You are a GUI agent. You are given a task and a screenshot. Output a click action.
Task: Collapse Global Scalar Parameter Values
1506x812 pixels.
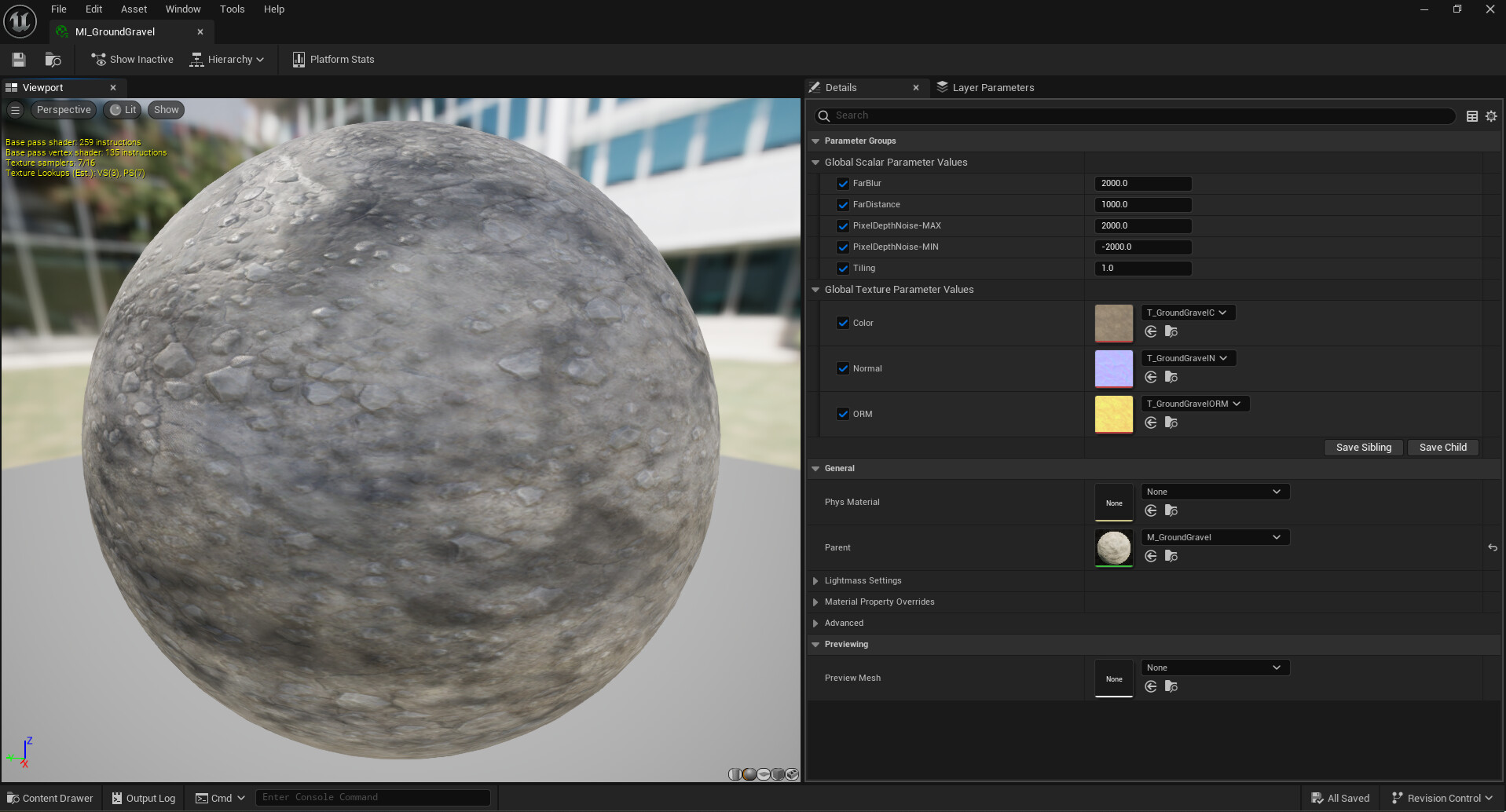pyautogui.click(x=815, y=162)
